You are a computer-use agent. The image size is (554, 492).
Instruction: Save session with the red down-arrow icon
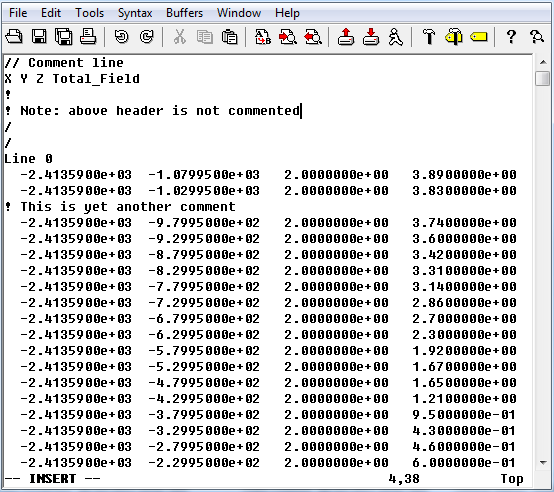[371, 37]
